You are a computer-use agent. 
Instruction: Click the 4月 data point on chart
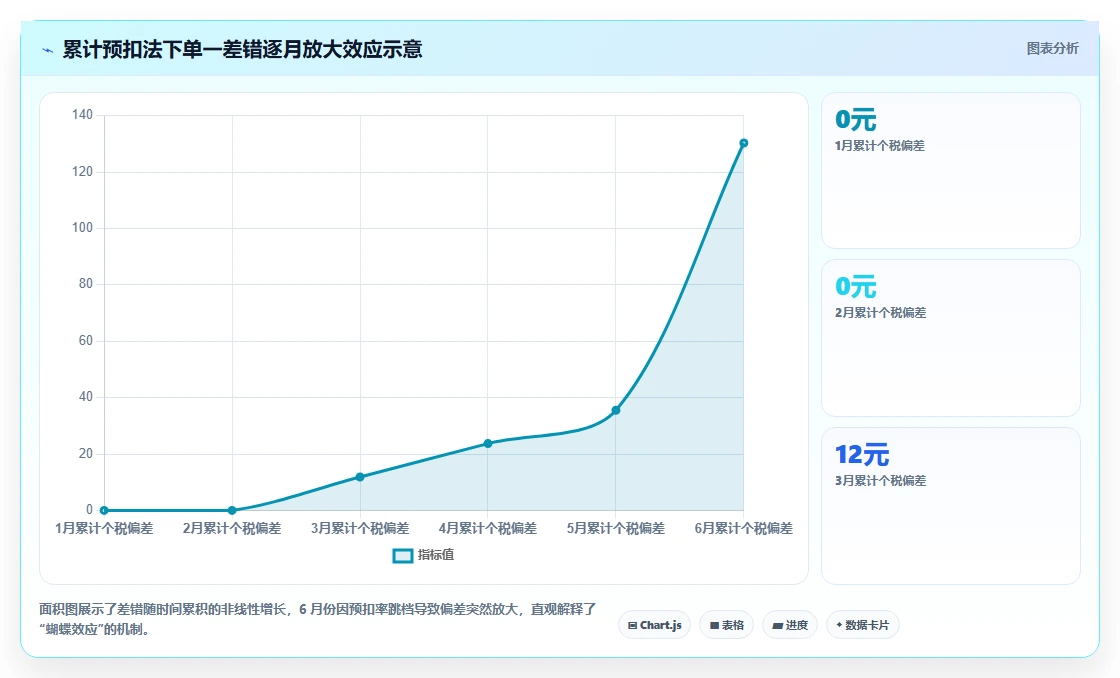(488, 443)
